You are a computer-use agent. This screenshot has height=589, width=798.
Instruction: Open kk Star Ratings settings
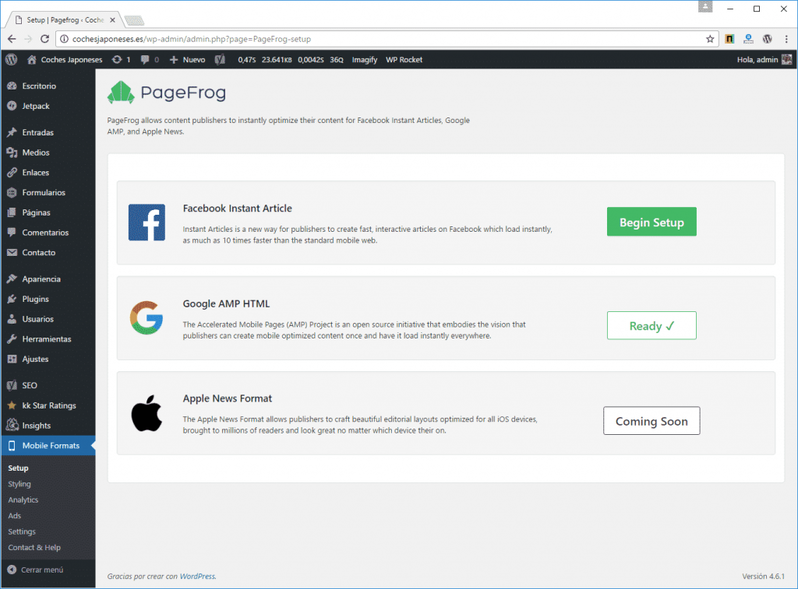point(48,406)
